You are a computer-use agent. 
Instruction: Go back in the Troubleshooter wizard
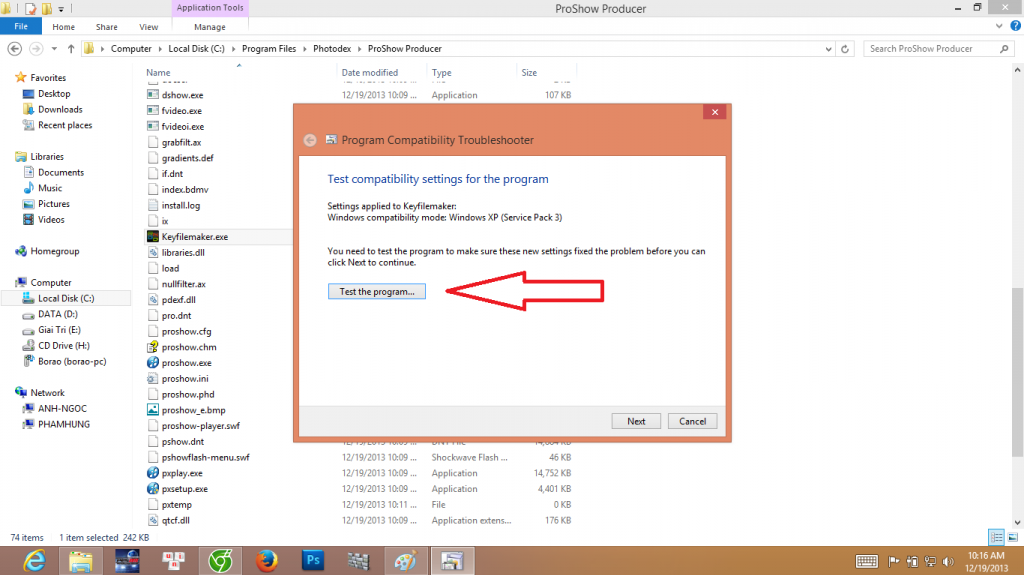(x=310, y=140)
